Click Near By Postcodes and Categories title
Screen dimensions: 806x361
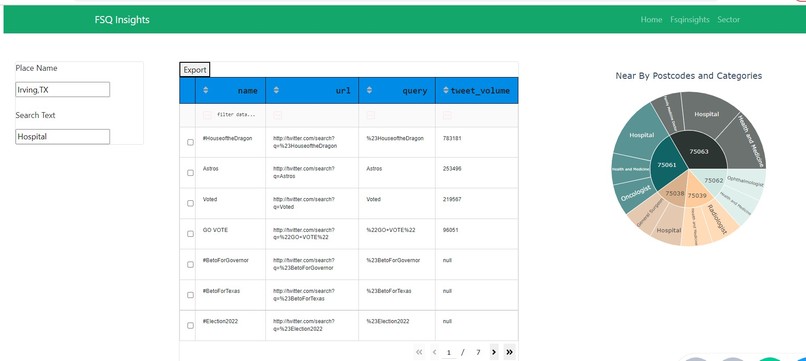[x=689, y=76]
